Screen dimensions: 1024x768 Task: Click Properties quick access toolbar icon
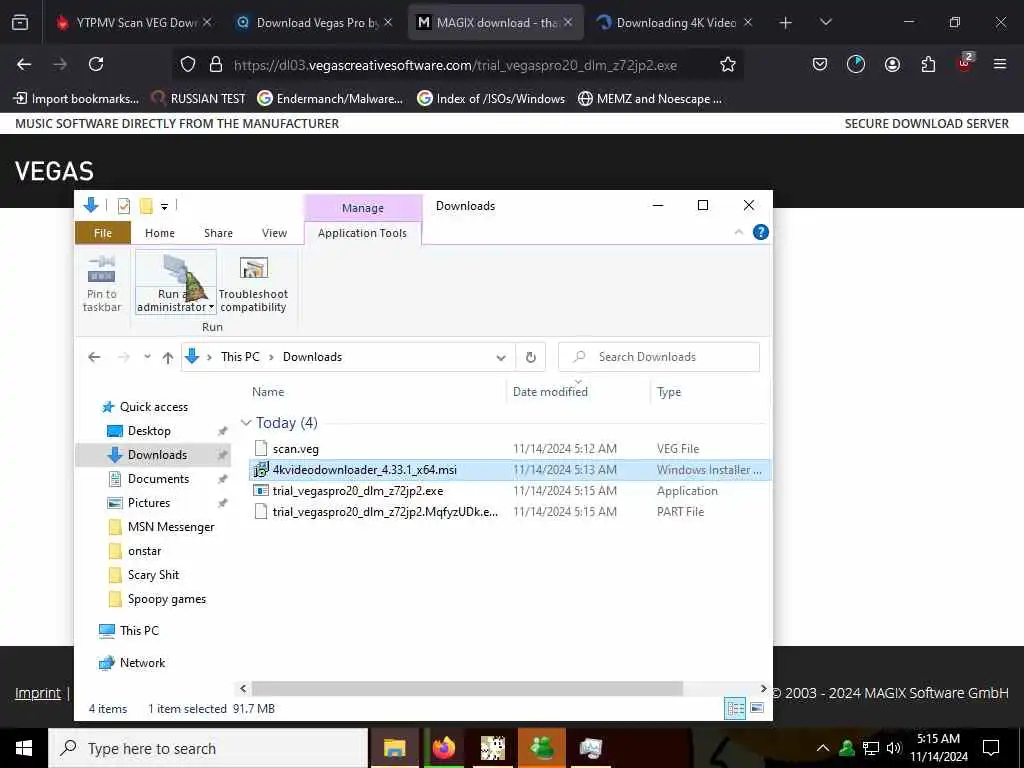[x=123, y=206]
